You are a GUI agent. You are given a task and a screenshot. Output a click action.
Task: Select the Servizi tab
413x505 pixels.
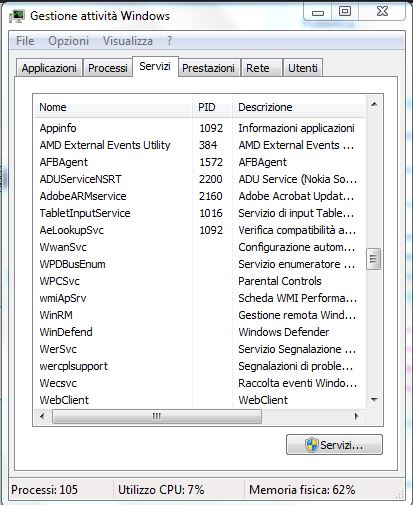(155, 66)
